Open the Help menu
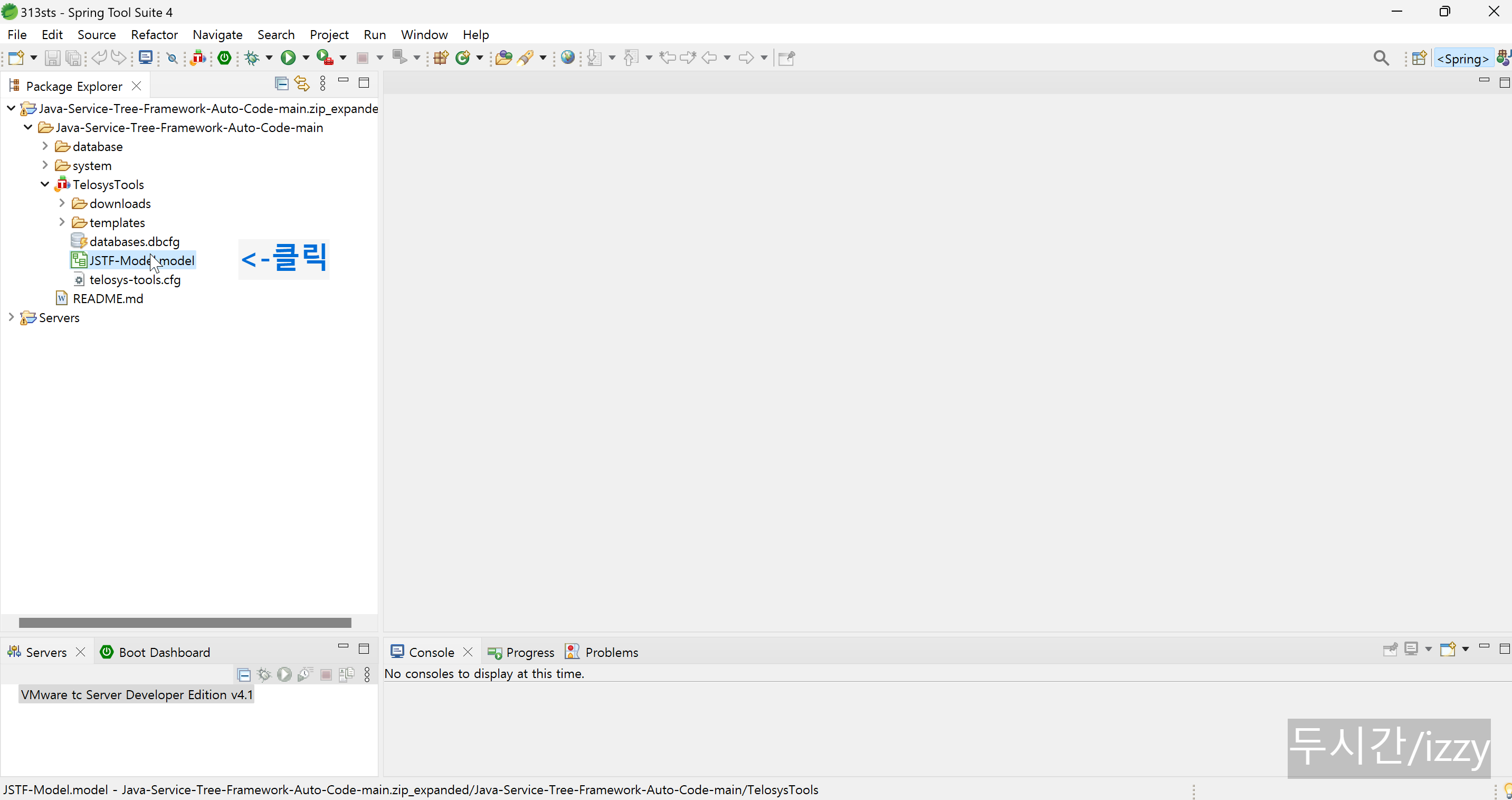Screen dimensions: 1512x800 point(476,35)
